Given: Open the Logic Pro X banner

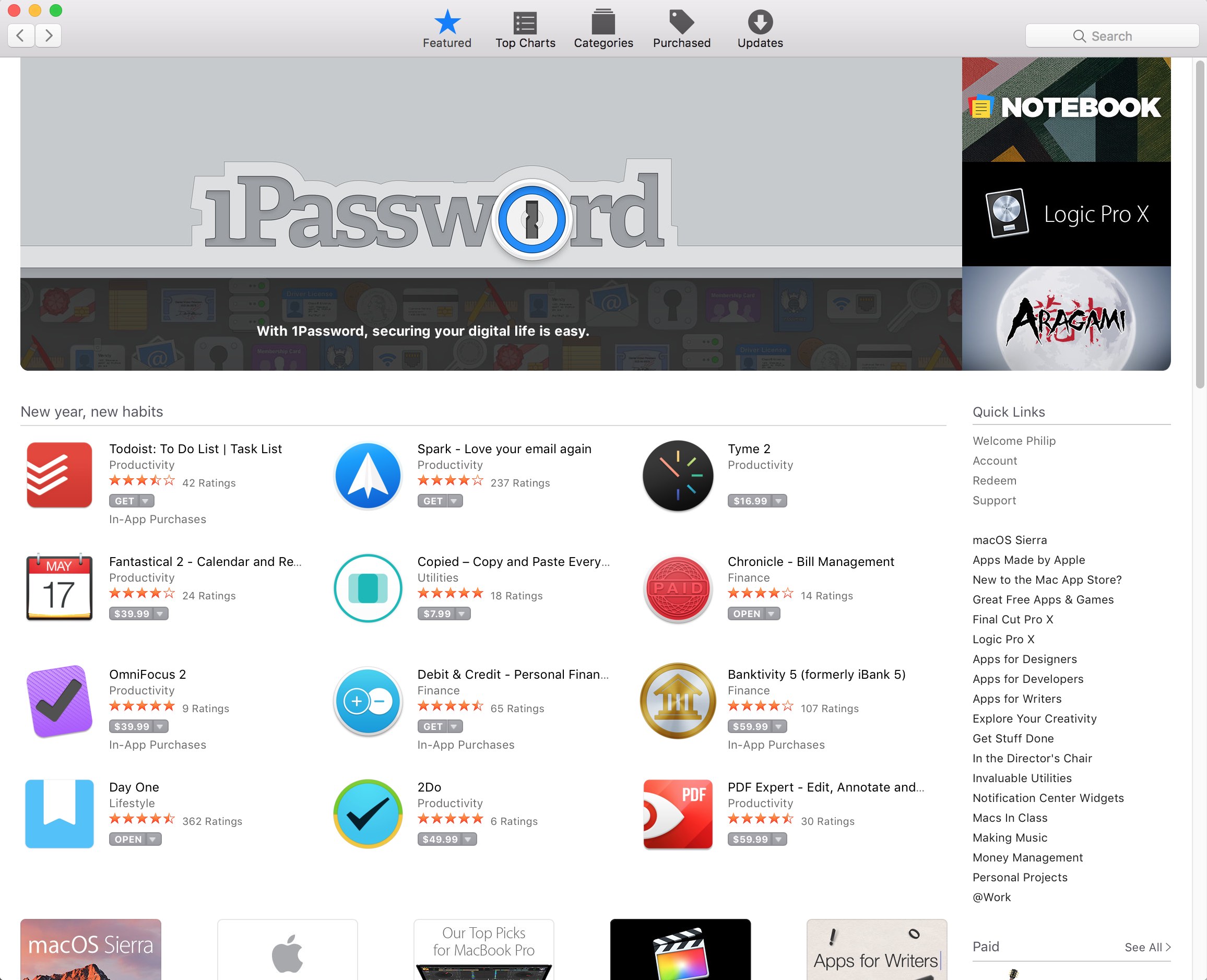Looking at the screenshot, I should coord(1066,215).
